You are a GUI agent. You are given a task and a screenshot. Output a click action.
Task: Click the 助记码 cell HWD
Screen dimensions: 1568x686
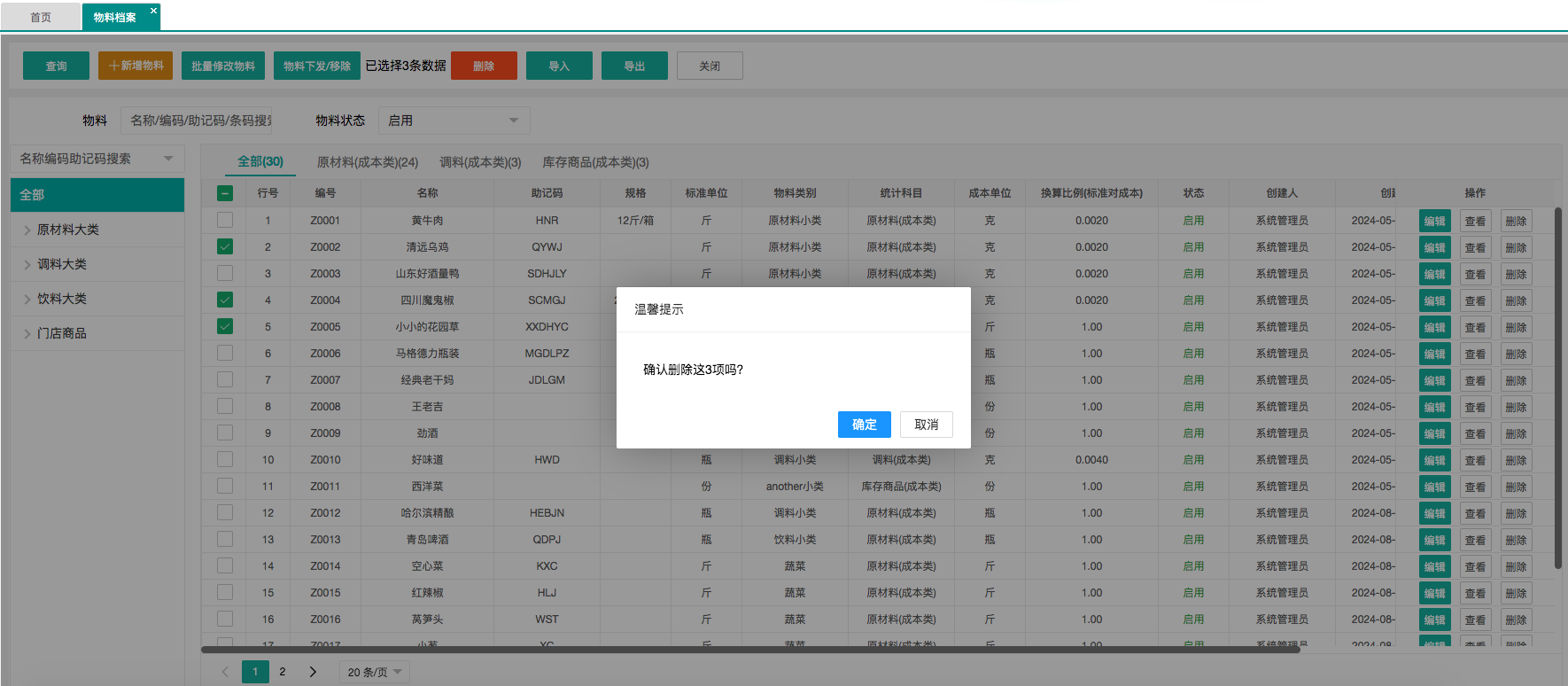click(x=547, y=460)
